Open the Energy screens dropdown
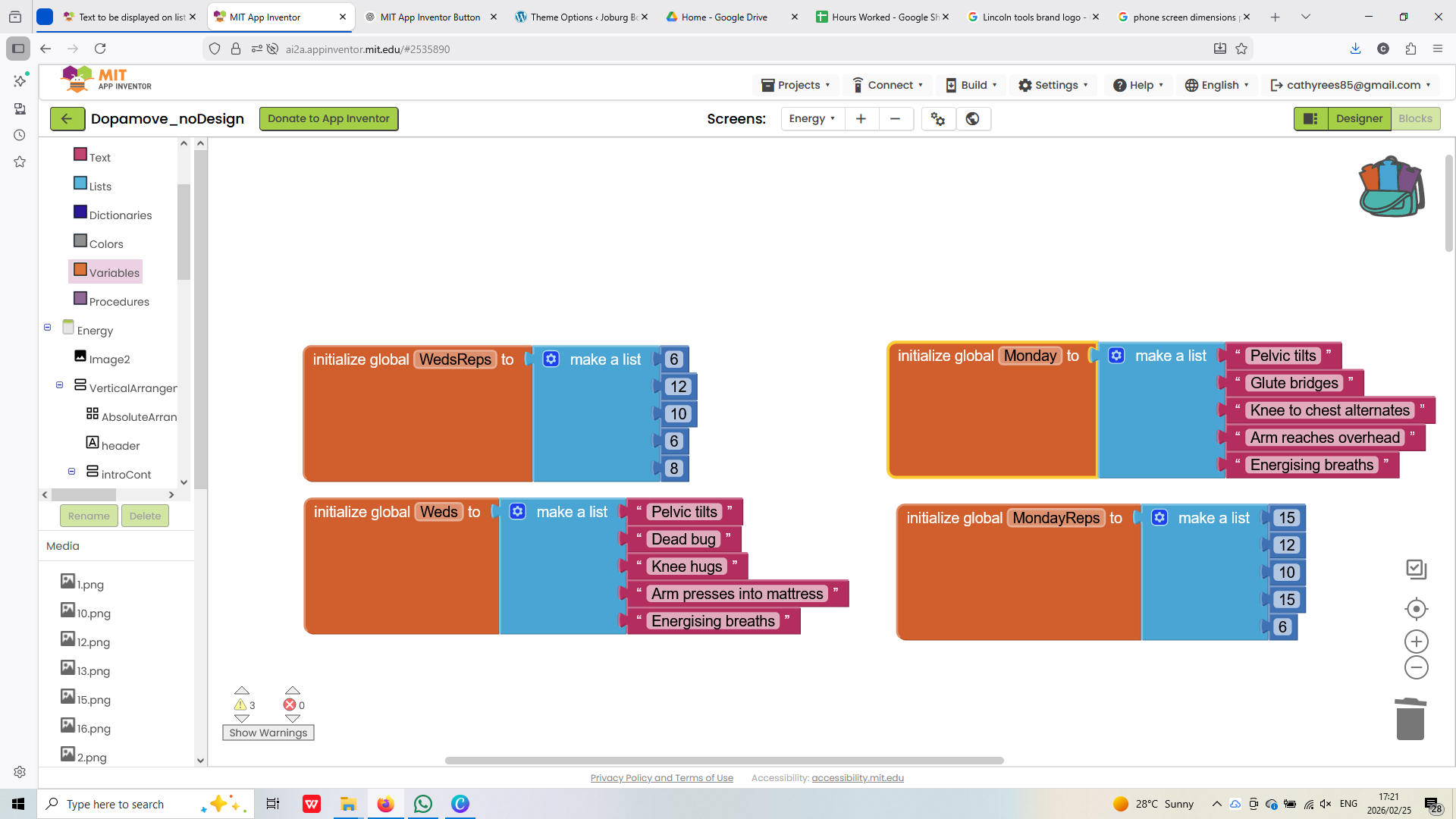Viewport: 1456px width, 819px height. coord(812,118)
